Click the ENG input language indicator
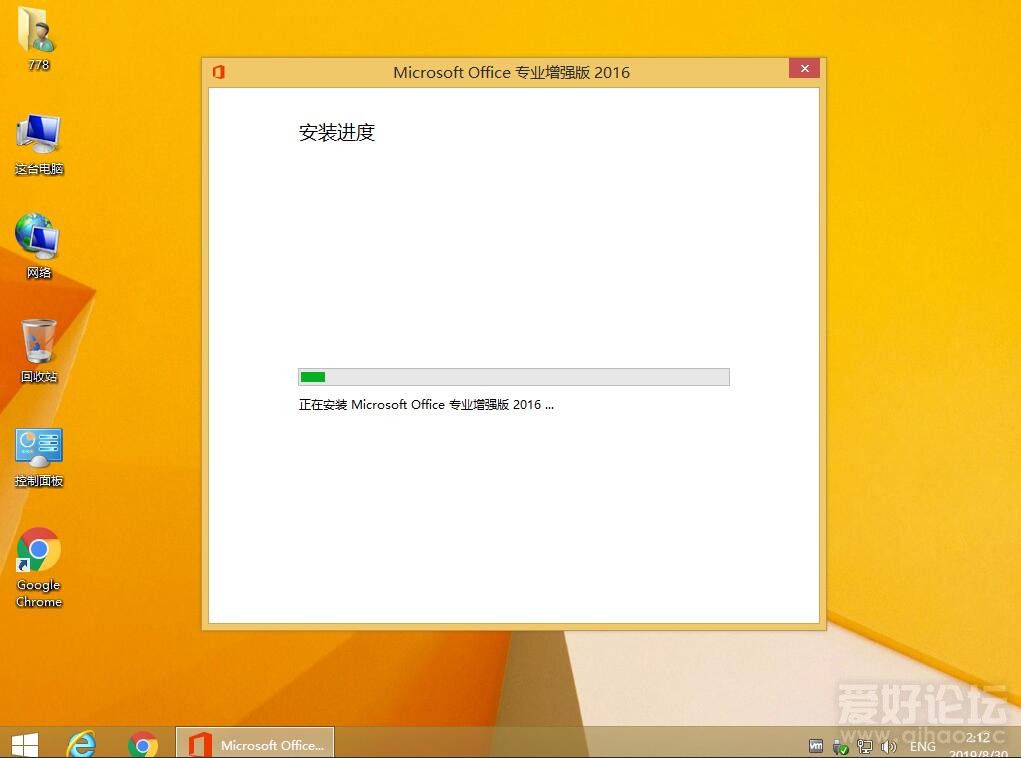 tap(922, 746)
